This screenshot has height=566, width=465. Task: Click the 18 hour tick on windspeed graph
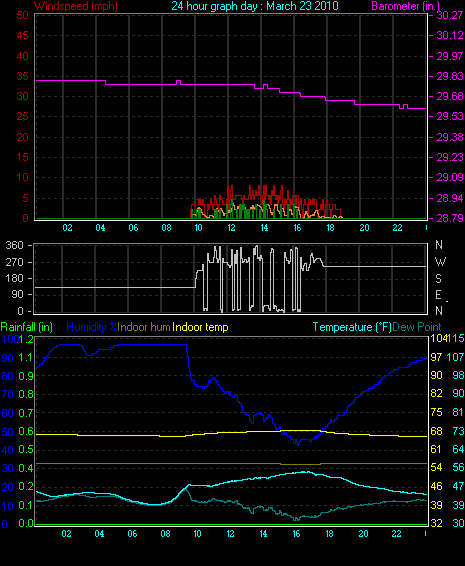point(330,228)
